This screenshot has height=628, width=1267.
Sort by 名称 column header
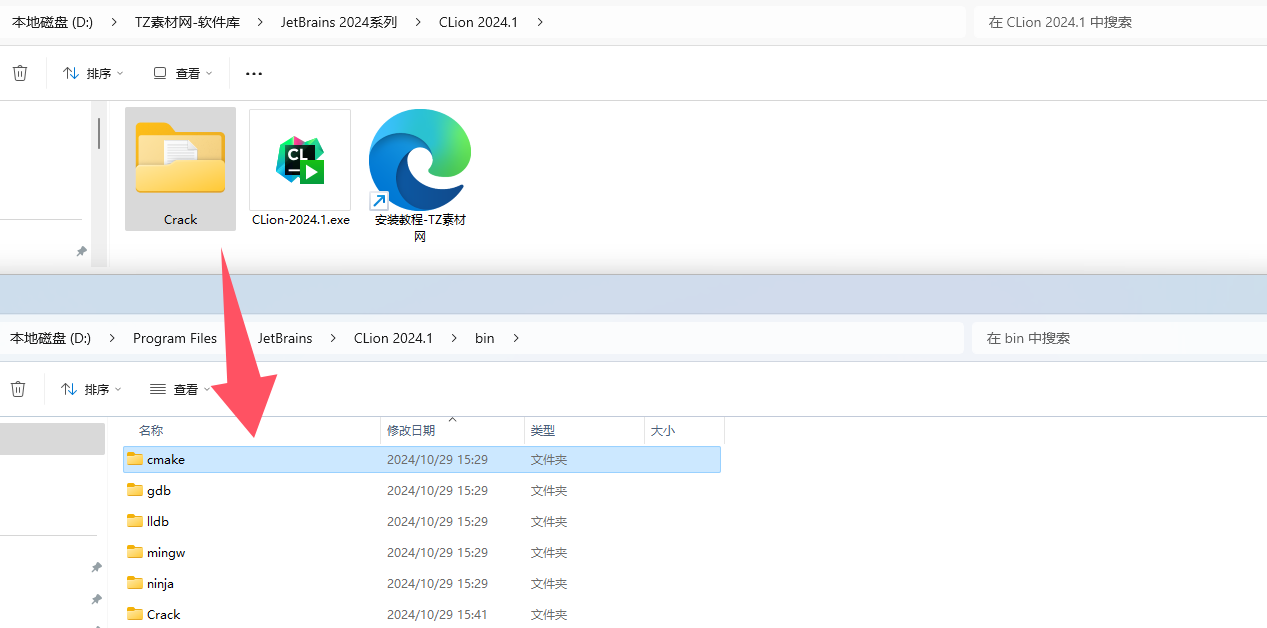tap(151, 430)
